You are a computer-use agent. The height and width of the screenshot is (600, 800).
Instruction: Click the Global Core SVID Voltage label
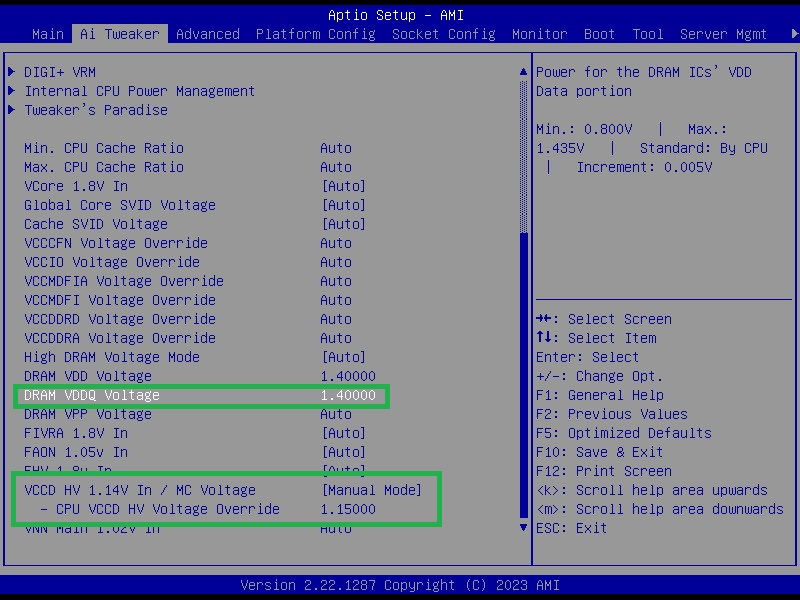(120, 205)
